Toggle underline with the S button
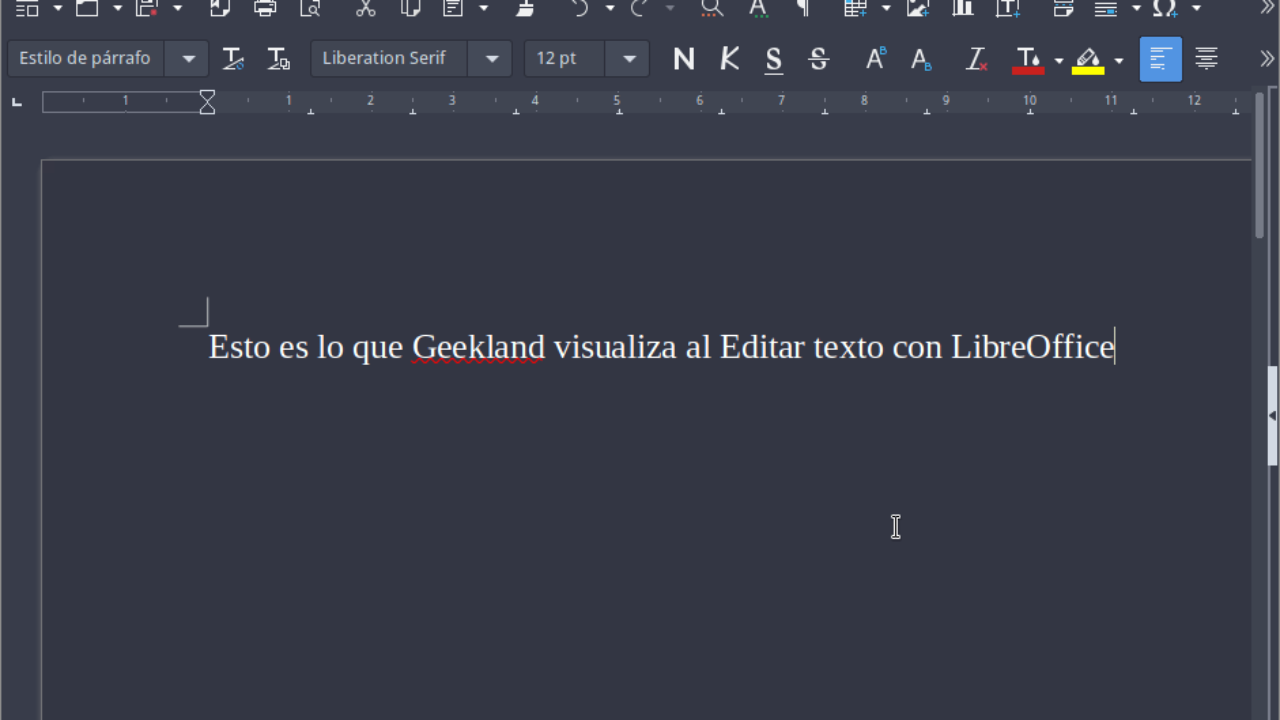The image size is (1280, 720). [774, 59]
